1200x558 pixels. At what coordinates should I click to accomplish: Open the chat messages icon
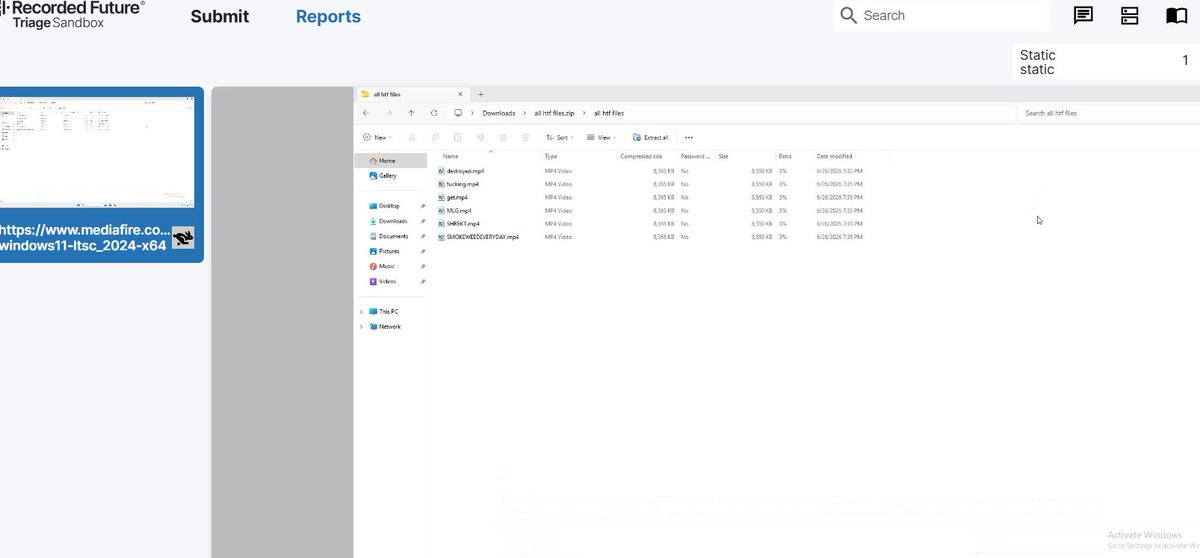(1083, 16)
